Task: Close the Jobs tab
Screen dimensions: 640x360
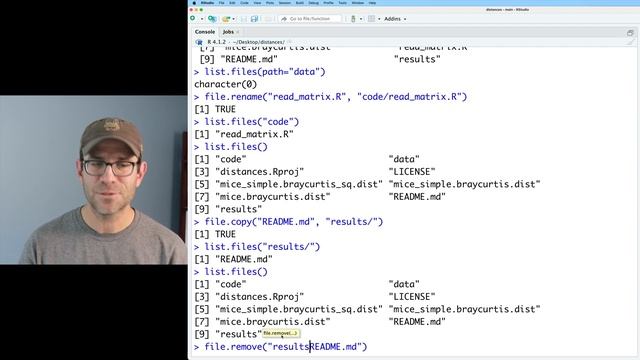Action: (238, 32)
